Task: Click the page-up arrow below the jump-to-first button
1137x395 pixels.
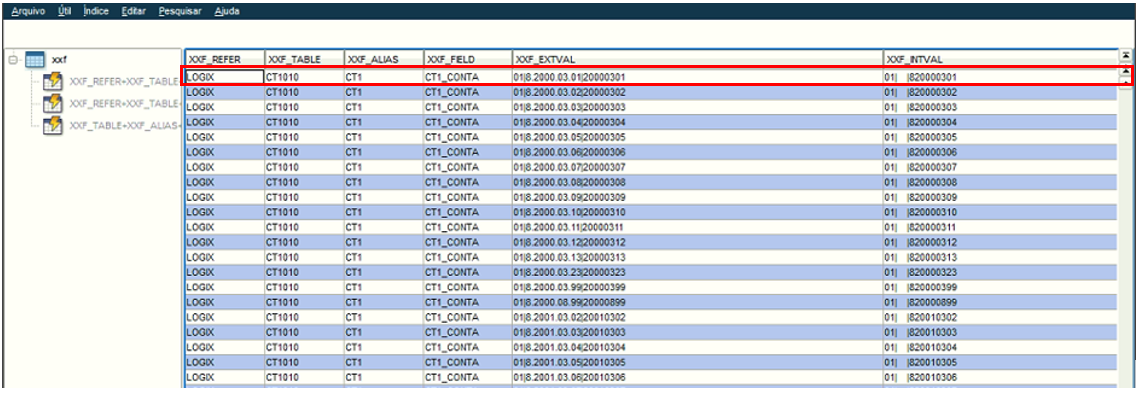Action: pyautogui.click(x=1125, y=72)
